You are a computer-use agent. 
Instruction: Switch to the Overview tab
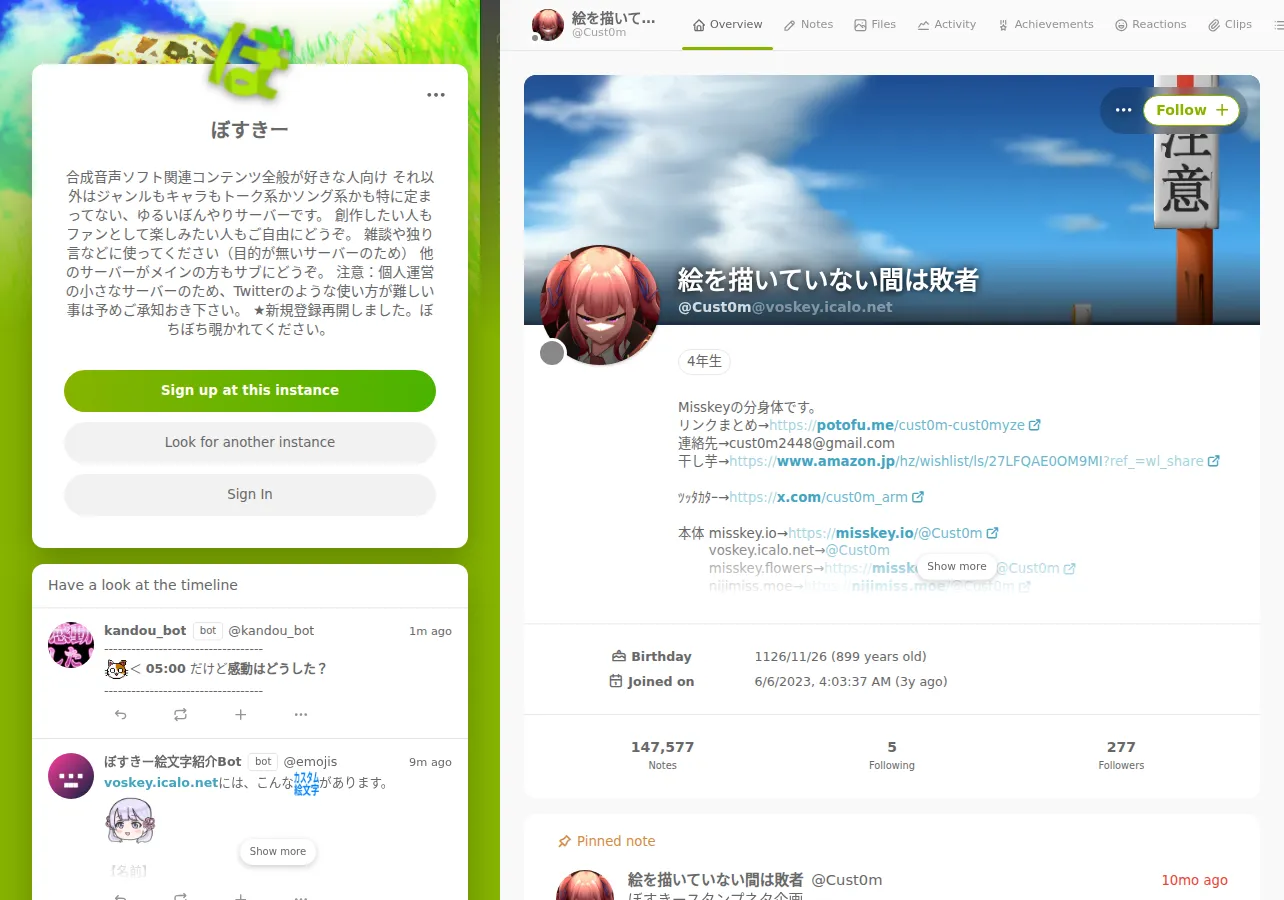[727, 25]
